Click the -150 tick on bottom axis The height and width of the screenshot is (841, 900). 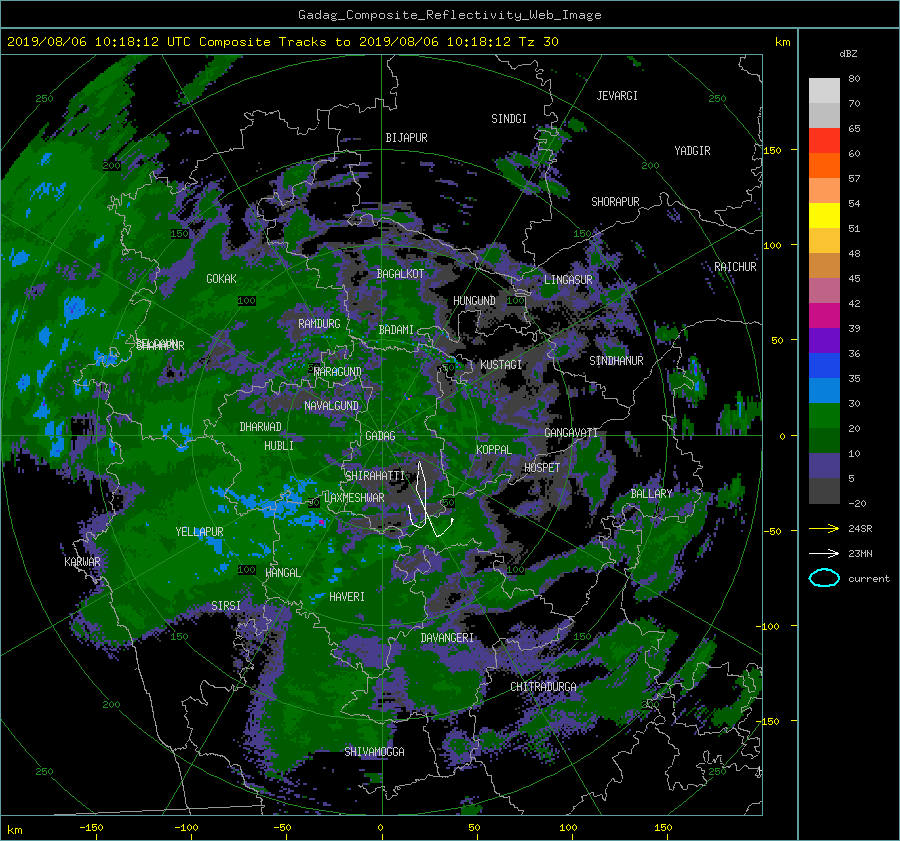coord(91,827)
